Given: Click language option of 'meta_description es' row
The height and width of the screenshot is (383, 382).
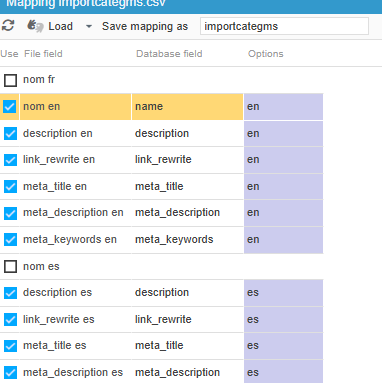Looking at the screenshot, I should [x=283, y=372].
